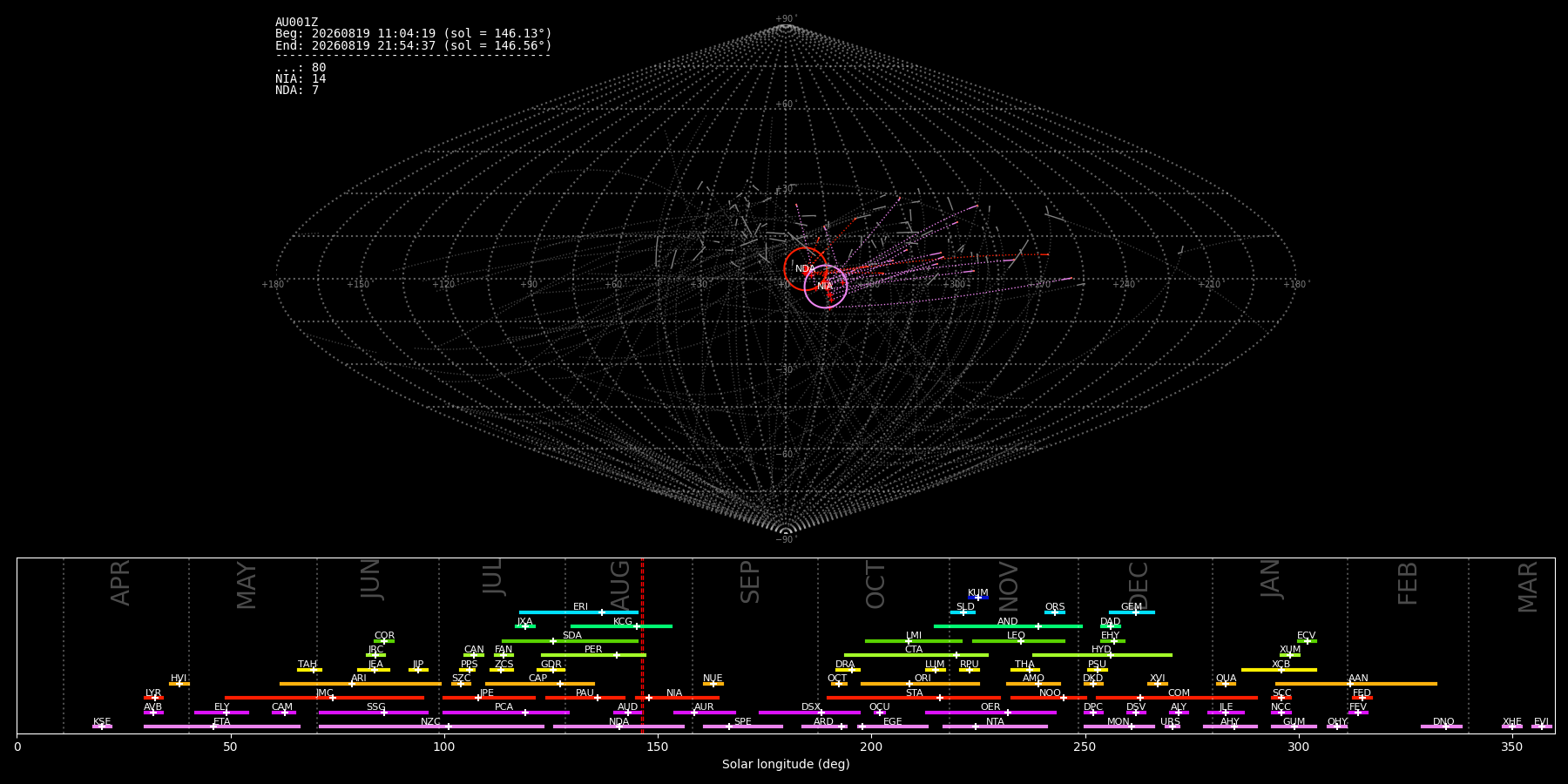
Task: Select the LEO shower bar
Action: click(1018, 641)
